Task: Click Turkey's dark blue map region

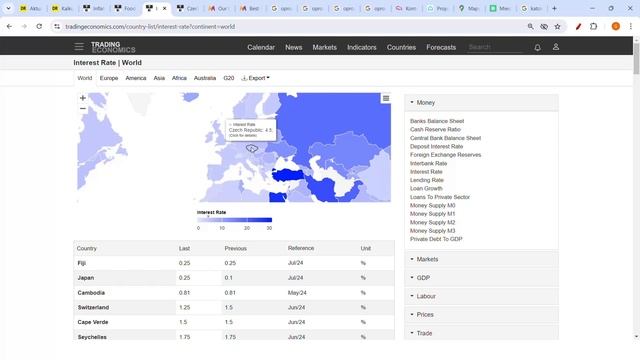Action: pyautogui.click(x=288, y=175)
